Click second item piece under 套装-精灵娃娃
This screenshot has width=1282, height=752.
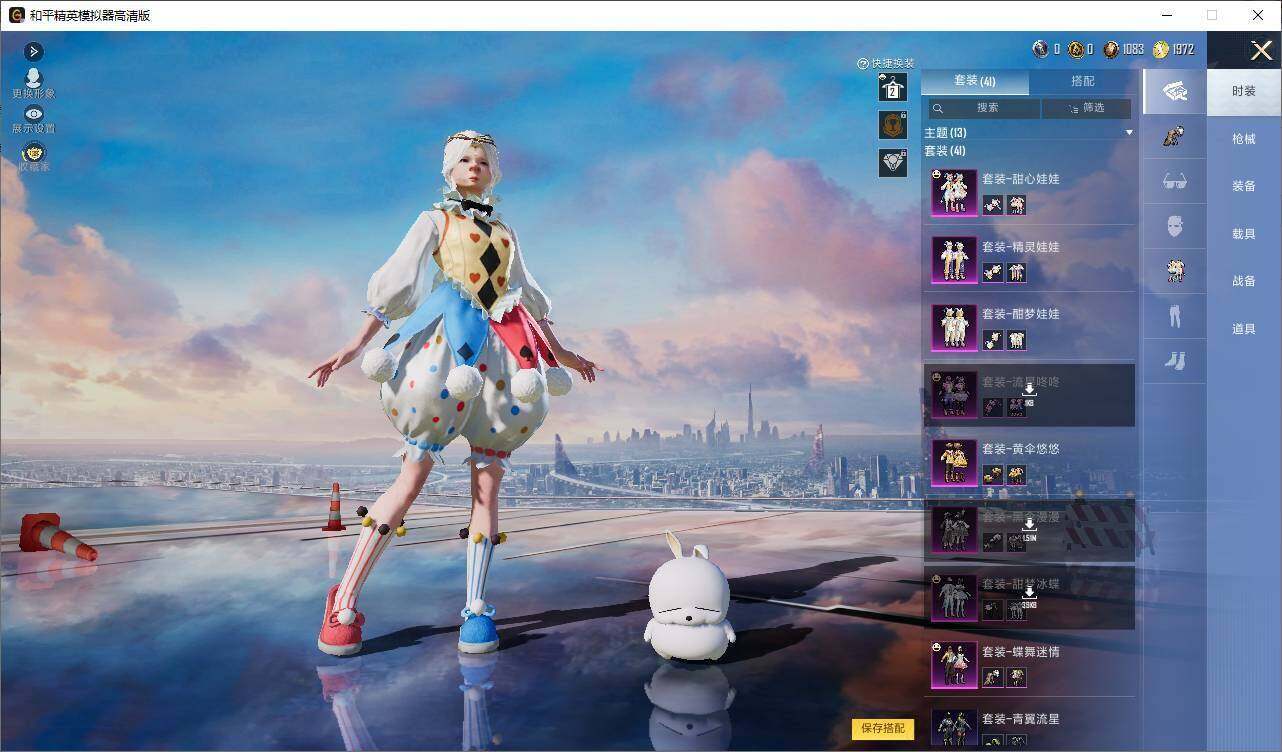(1016, 272)
